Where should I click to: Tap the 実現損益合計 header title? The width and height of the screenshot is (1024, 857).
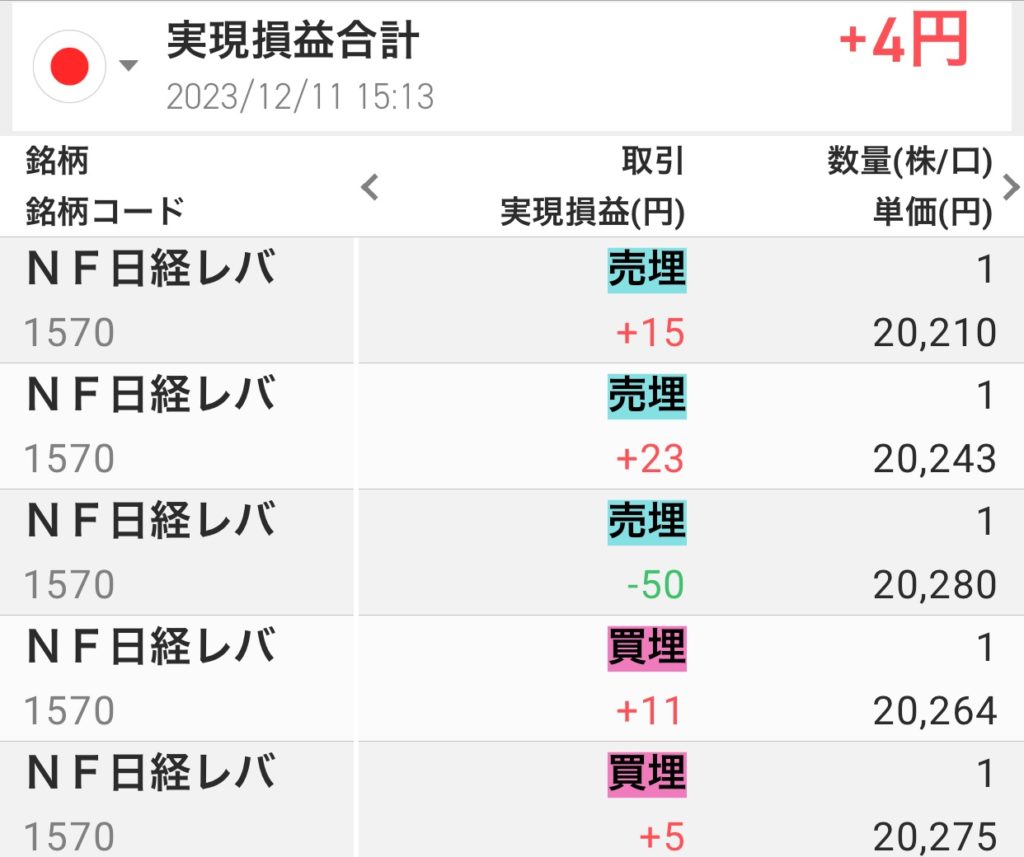point(292,41)
